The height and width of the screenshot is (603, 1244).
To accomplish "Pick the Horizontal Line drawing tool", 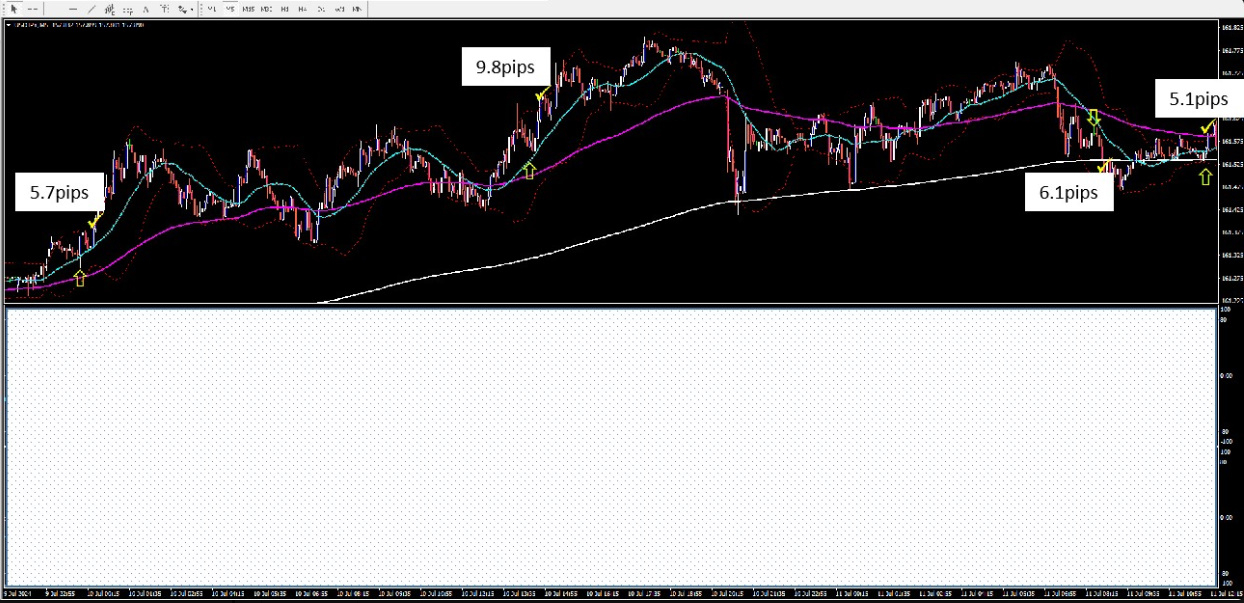I will (73, 9).
